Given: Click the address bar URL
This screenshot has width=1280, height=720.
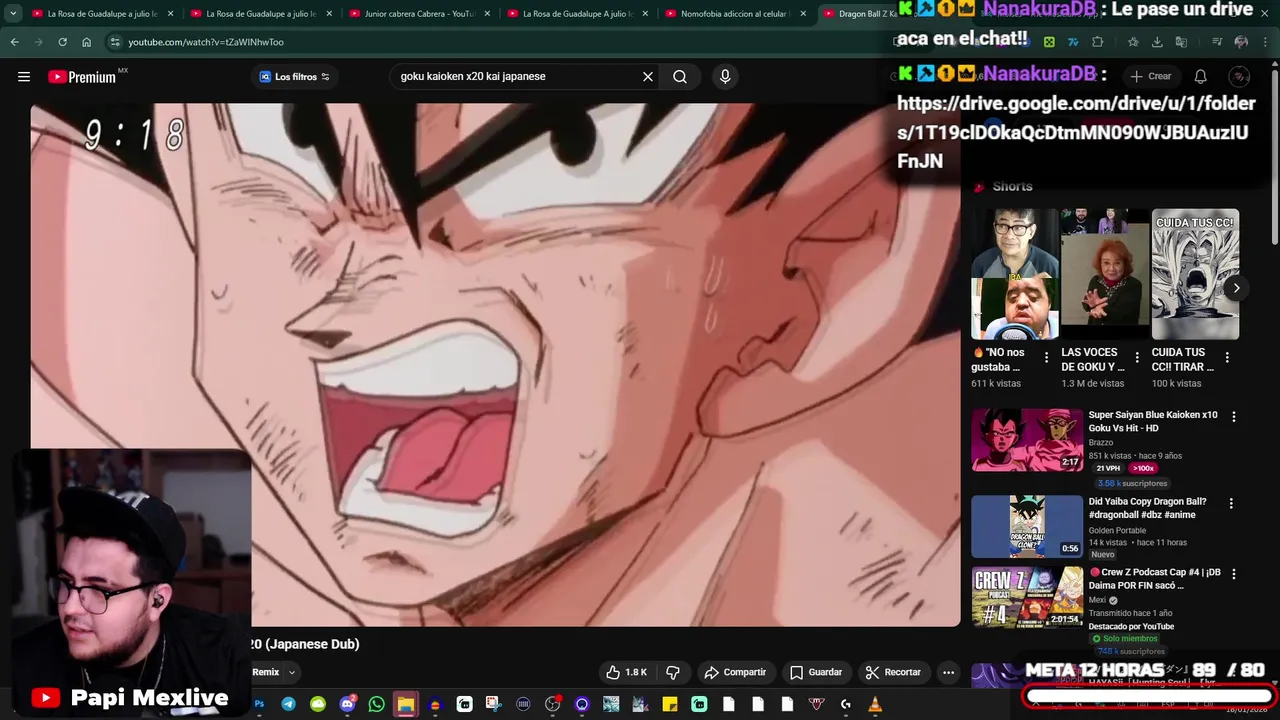Looking at the screenshot, I should (x=206, y=42).
